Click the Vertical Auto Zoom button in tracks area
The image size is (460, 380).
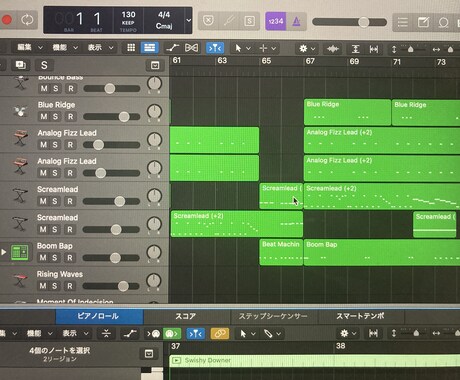tap(355, 49)
